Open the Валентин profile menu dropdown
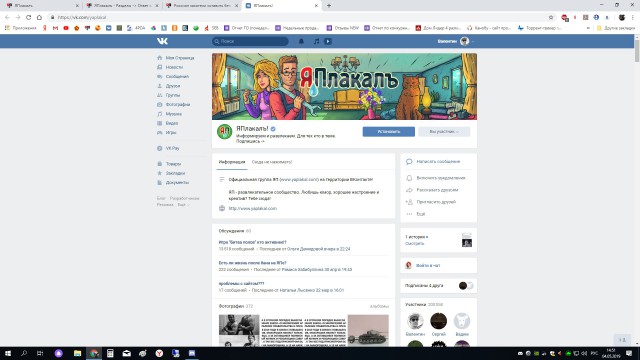Viewport: 640px width, 360px height. [456, 41]
